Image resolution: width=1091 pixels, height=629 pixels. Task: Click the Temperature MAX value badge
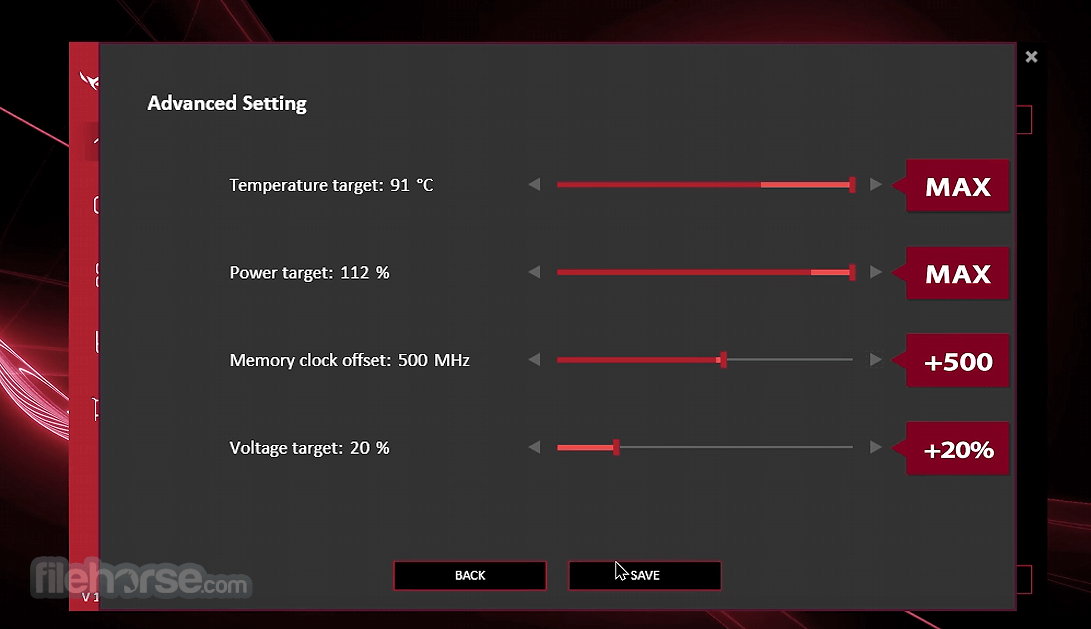(957, 186)
